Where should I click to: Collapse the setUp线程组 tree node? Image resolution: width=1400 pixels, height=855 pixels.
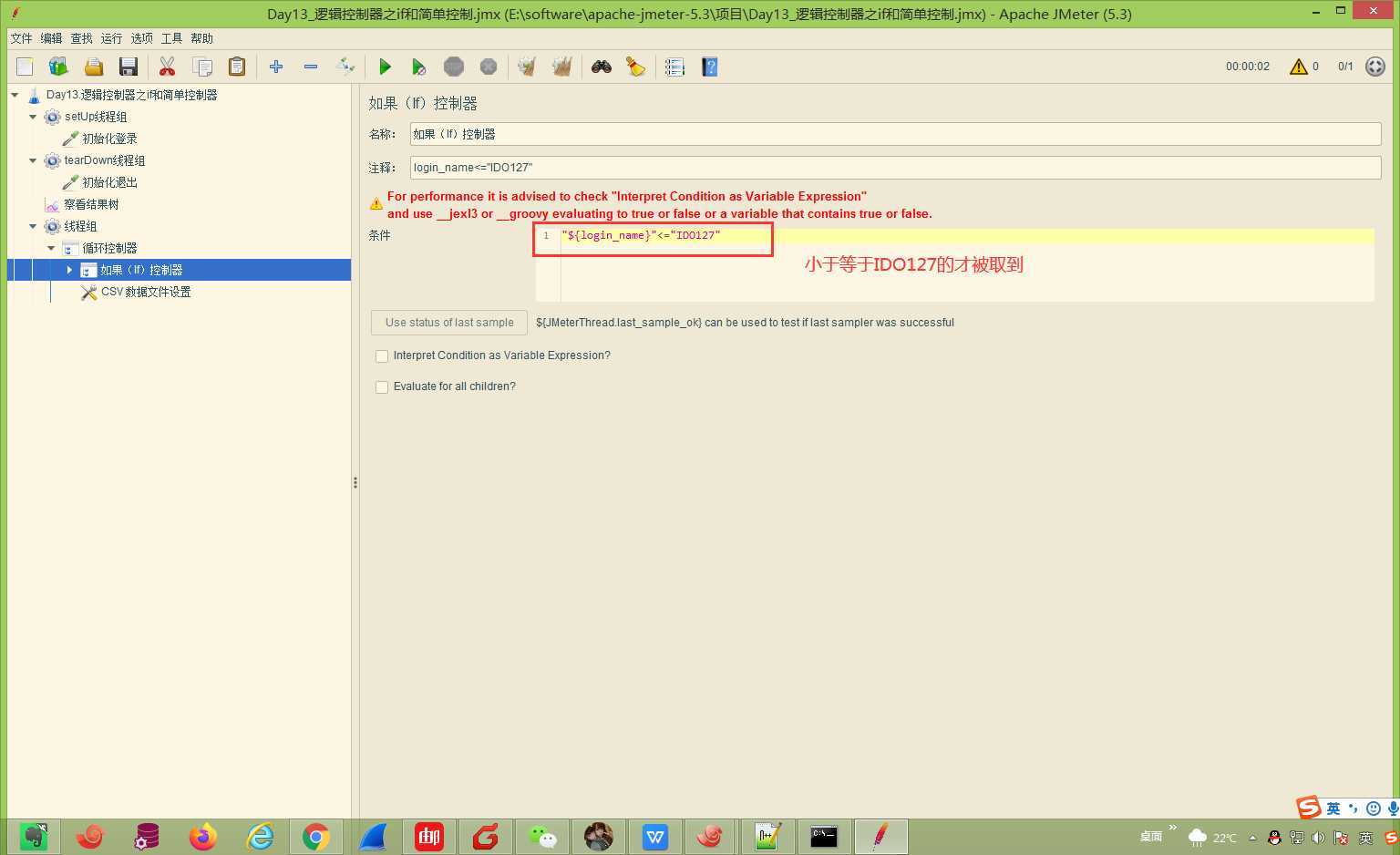pos(34,117)
